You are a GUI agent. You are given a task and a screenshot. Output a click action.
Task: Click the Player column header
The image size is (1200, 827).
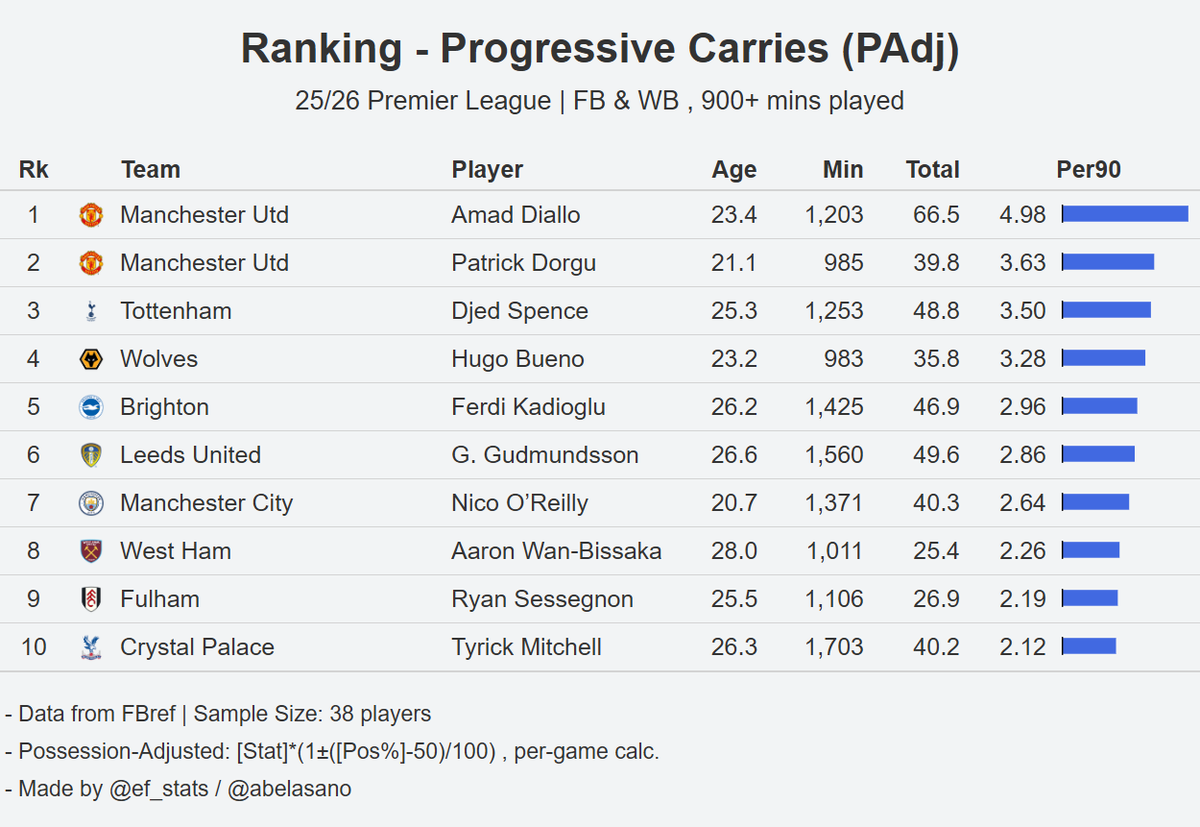pyautogui.click(x=487, y=170)
